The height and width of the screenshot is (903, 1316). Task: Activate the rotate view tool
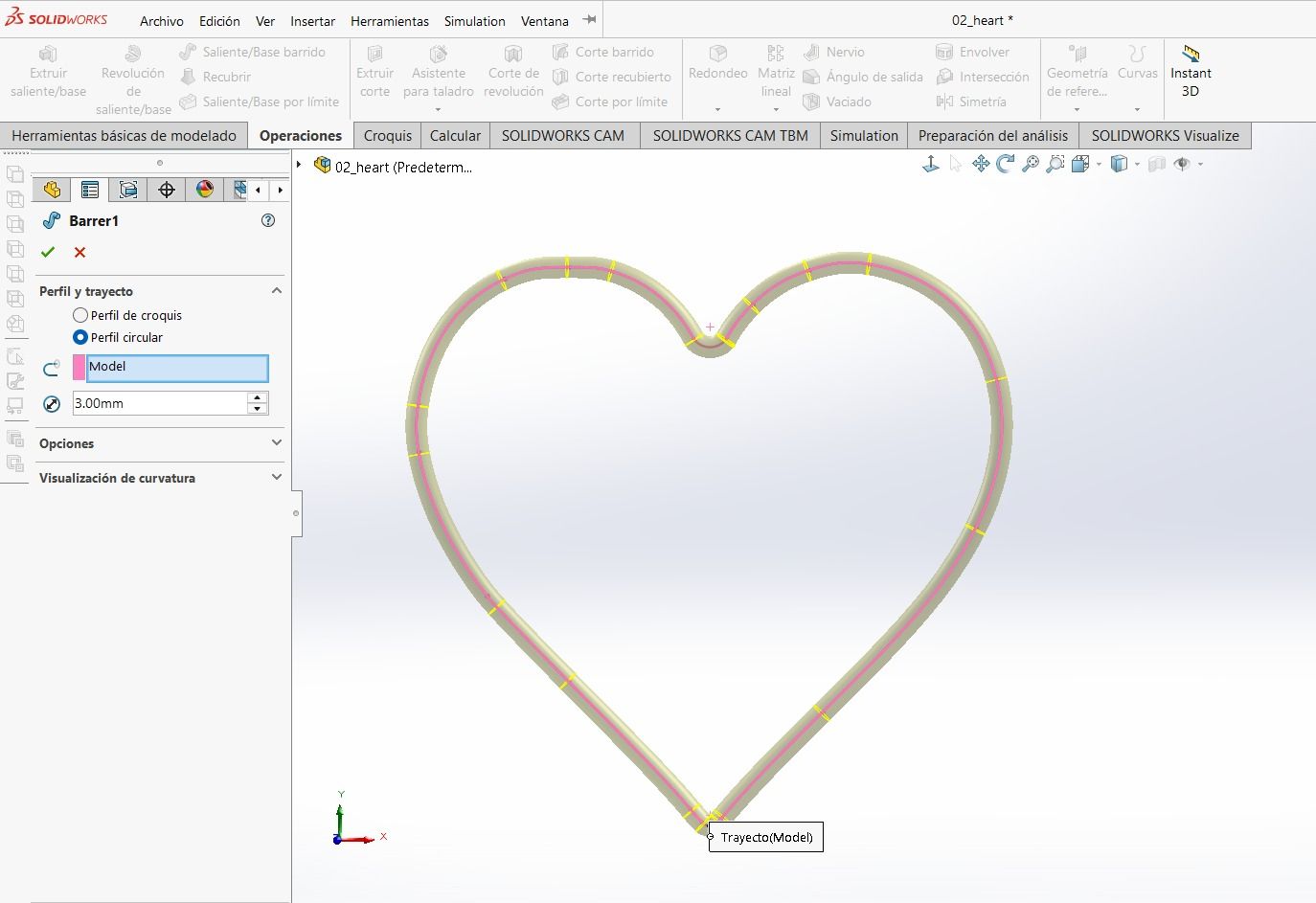tap(1006, 165)
